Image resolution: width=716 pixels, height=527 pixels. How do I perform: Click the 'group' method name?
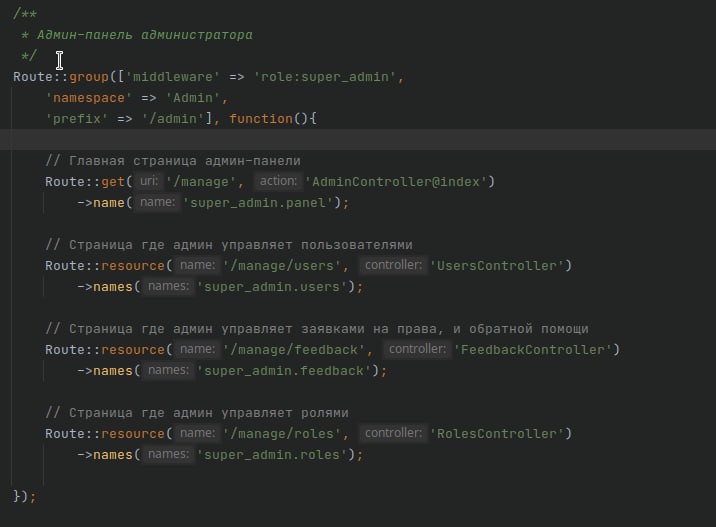[x=89, y=77]
